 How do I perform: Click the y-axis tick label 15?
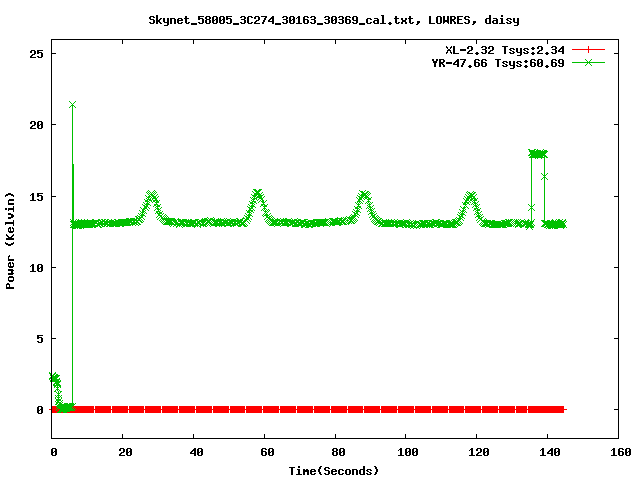(x=36, y=197)
